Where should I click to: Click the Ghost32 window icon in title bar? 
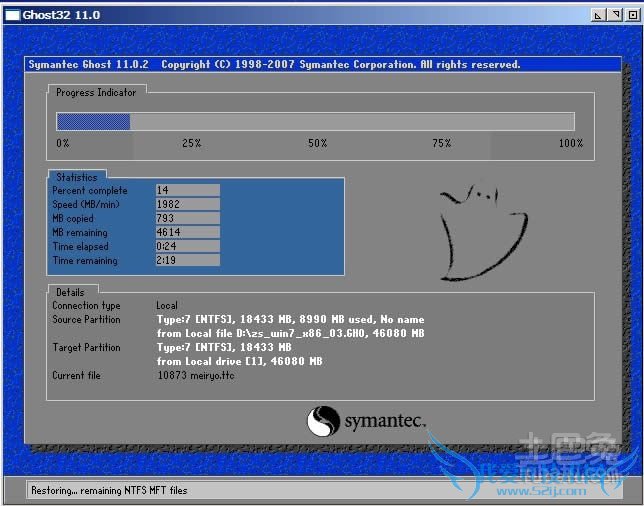(x=12, y=15)
